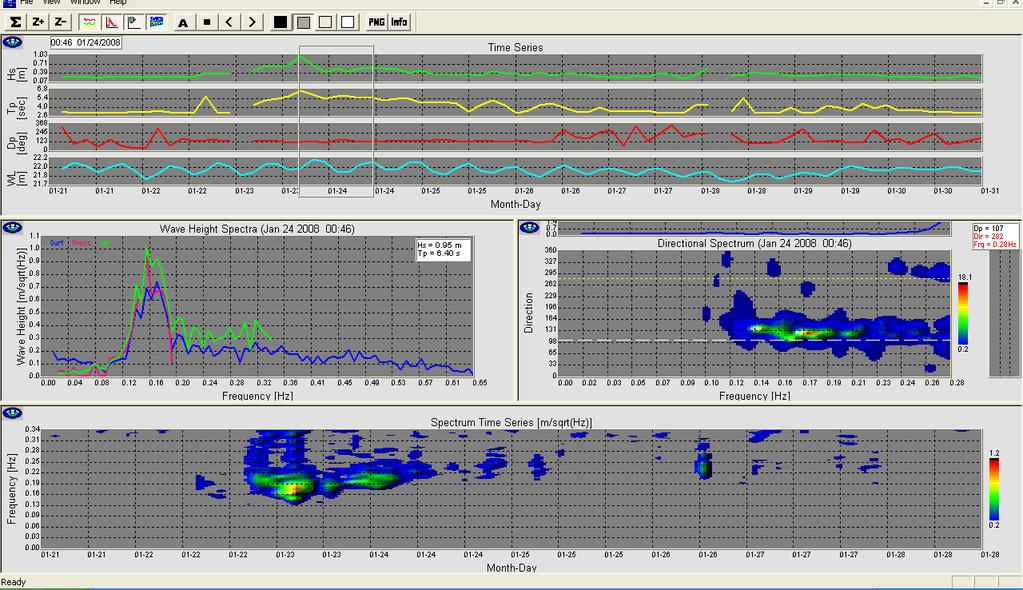The image size is (1023, 590).
Task: Click the Wave Height [m/sqrt(Hz)] axis label
Action: [x=22, y=306]
